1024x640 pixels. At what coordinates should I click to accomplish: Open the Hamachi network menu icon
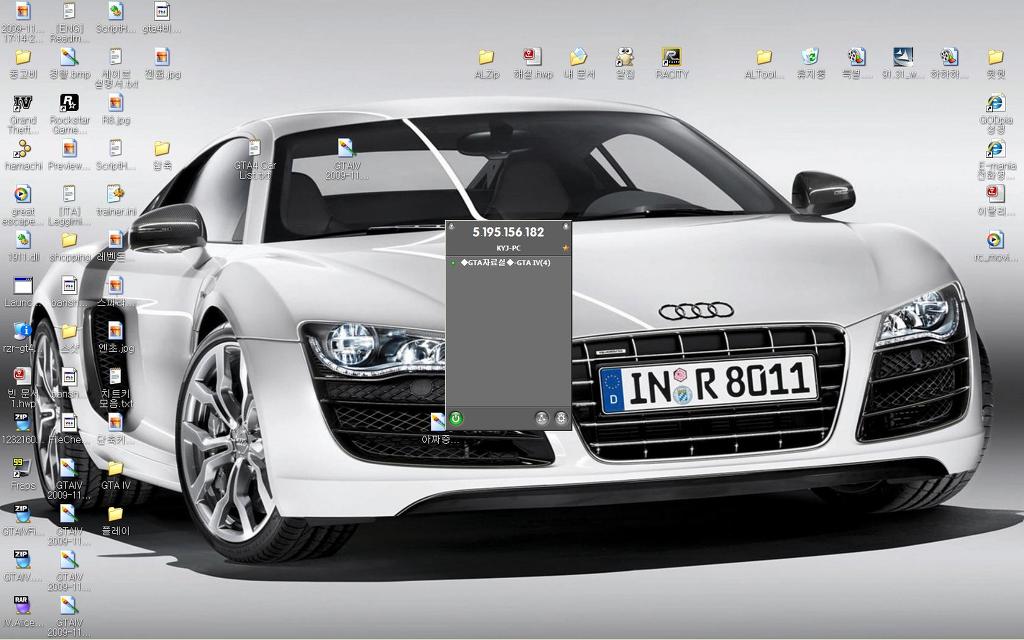tap(541, 418)
